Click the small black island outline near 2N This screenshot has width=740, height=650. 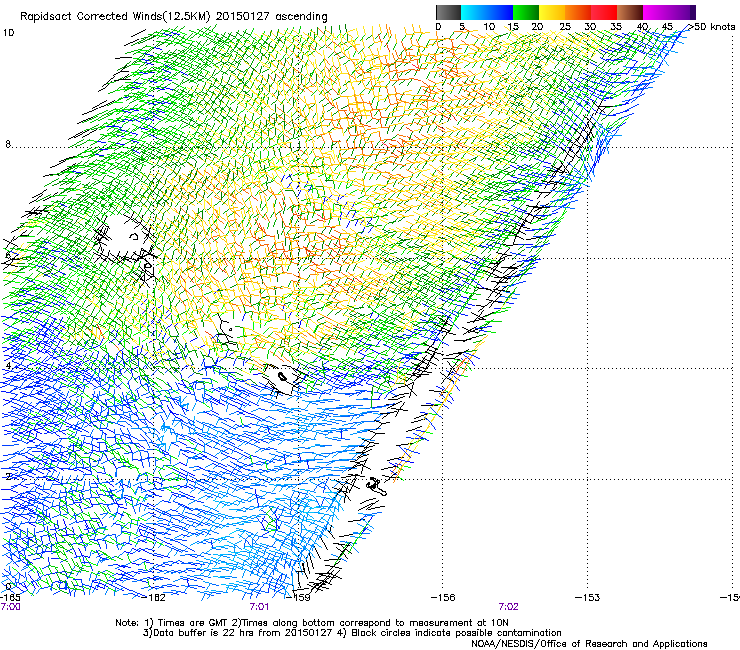click(376, 486)
